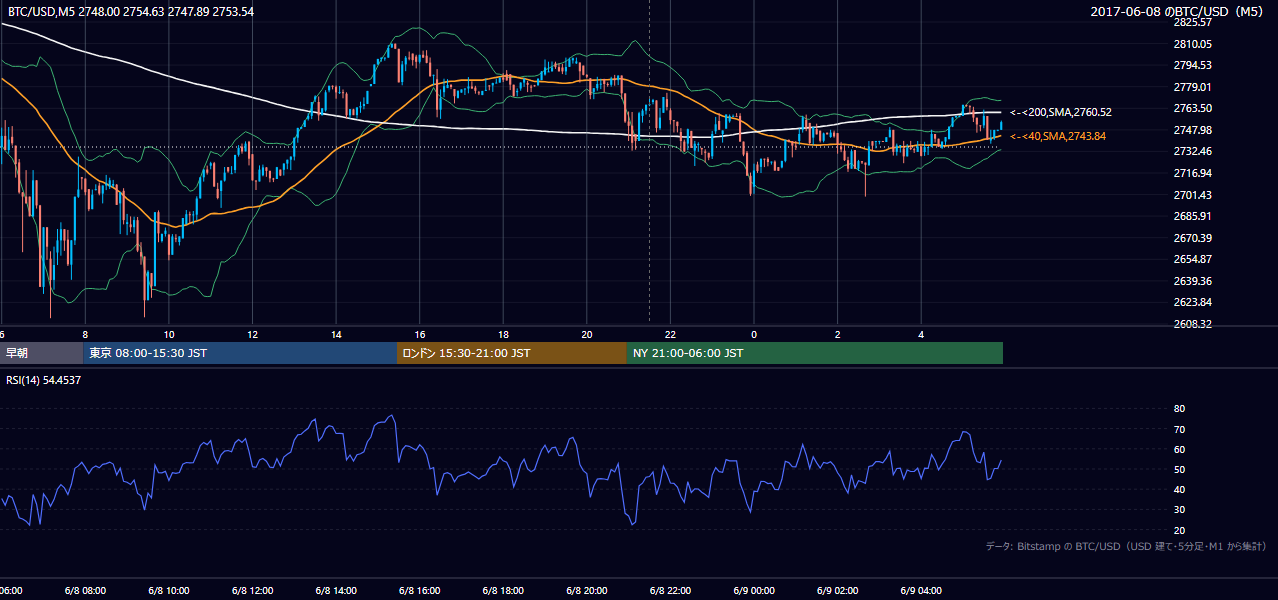
Task: Click RSI axis level 60
Action: click(x=1179, y=449)
